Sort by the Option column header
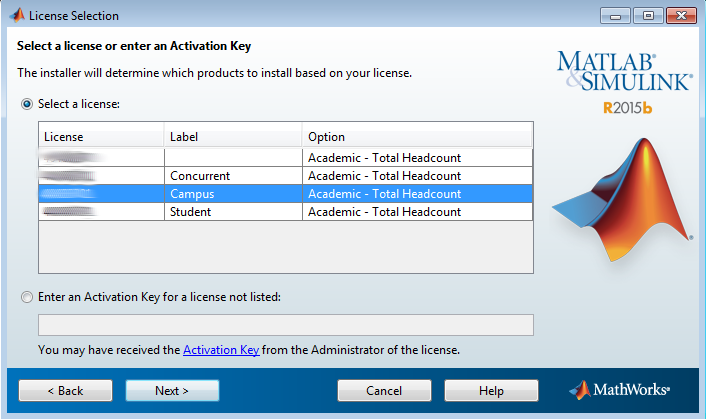 pyautogui.click(x=417, y=136)
